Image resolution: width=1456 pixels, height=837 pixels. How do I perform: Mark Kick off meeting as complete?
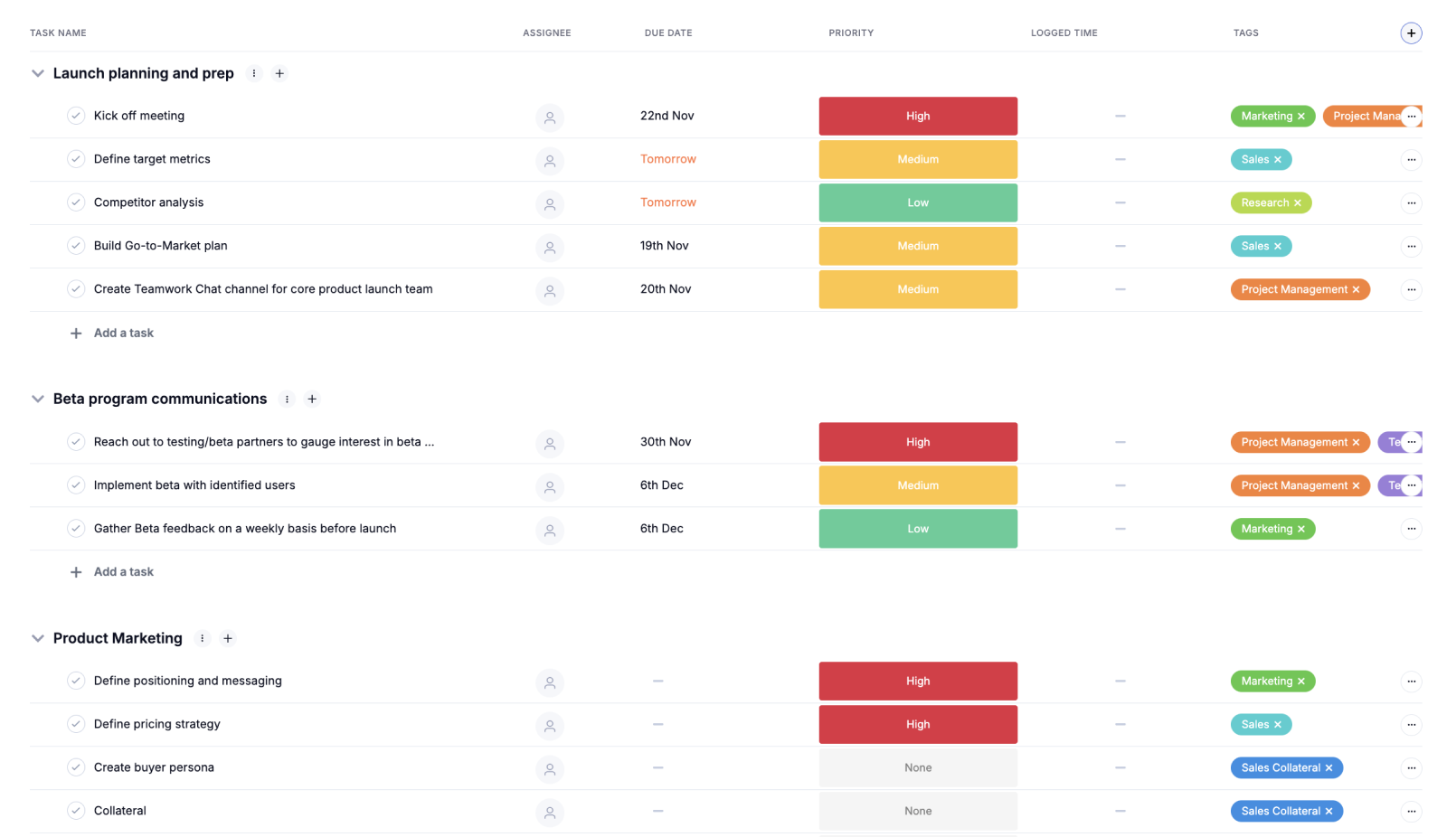click(x=76, y=116)
